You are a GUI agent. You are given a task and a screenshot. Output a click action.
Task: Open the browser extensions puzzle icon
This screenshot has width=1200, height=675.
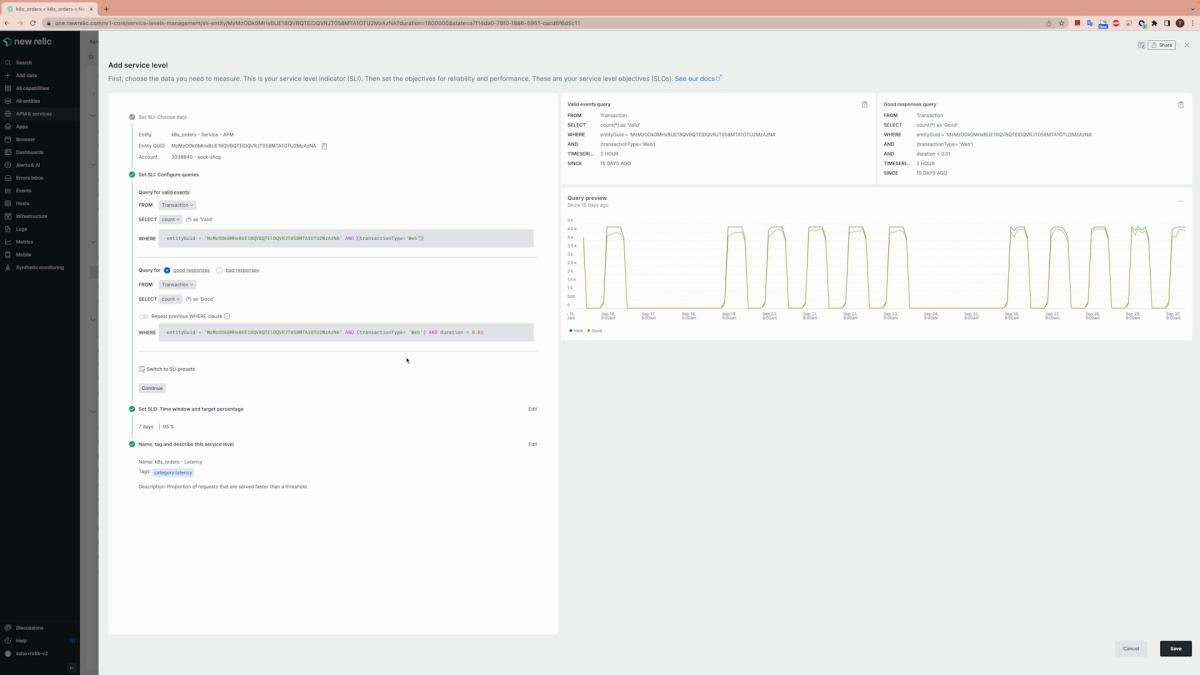1155,23
